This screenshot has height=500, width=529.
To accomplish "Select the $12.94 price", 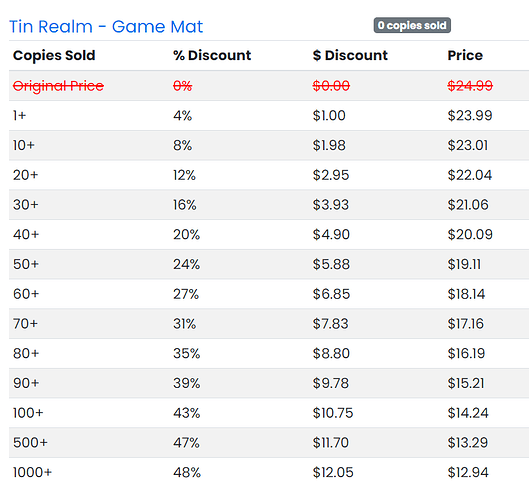I will coord(468,472).
